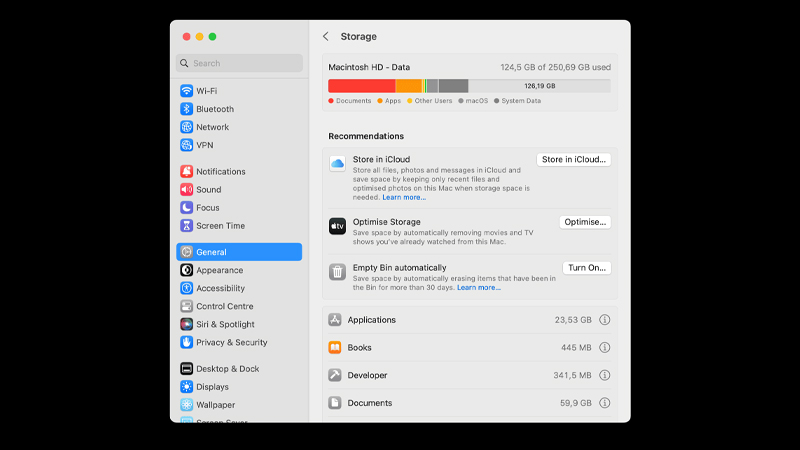Click the orange Apps segment of storage bar
The image size is (800, 450).
[x=409, y=86]
